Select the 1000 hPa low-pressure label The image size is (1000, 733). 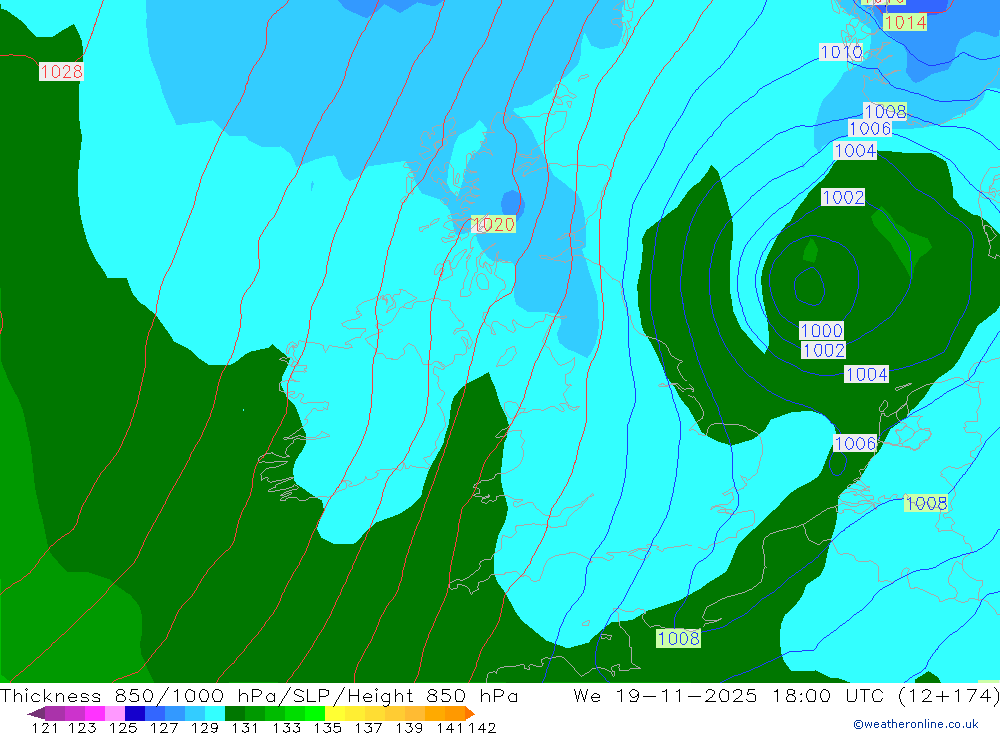tap(821, 330)
